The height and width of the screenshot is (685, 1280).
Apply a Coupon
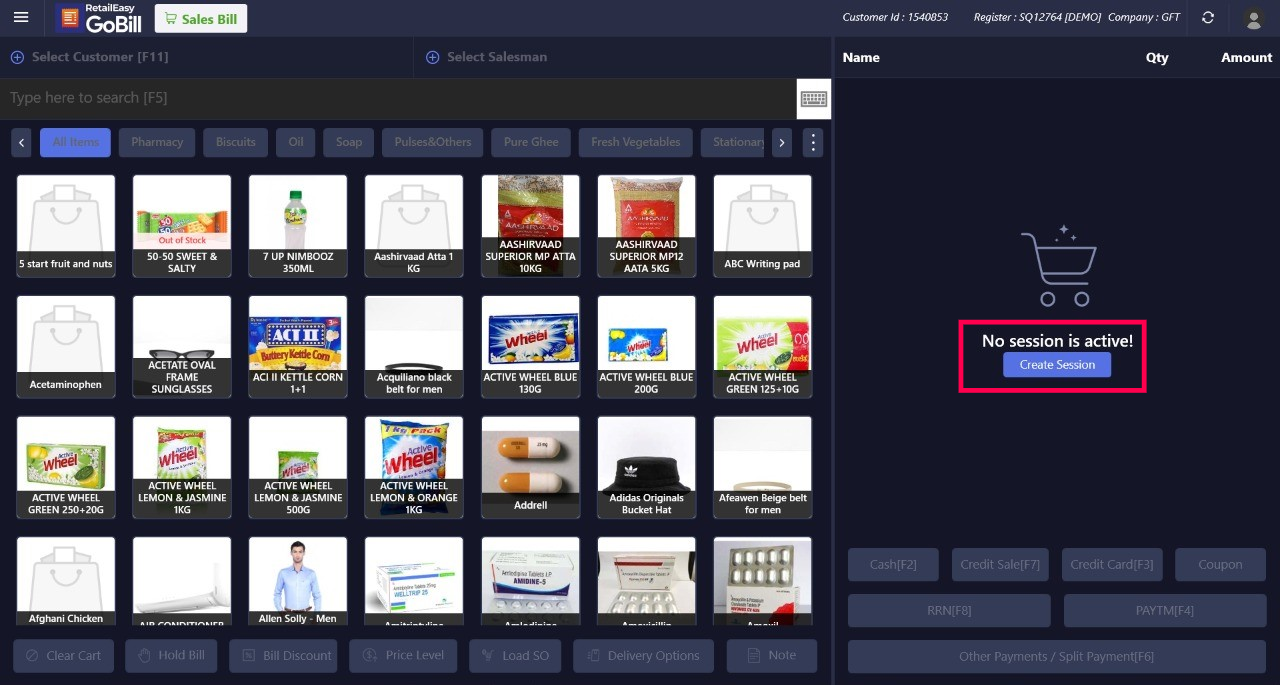pyautogui.click(x=1220, y=564)
